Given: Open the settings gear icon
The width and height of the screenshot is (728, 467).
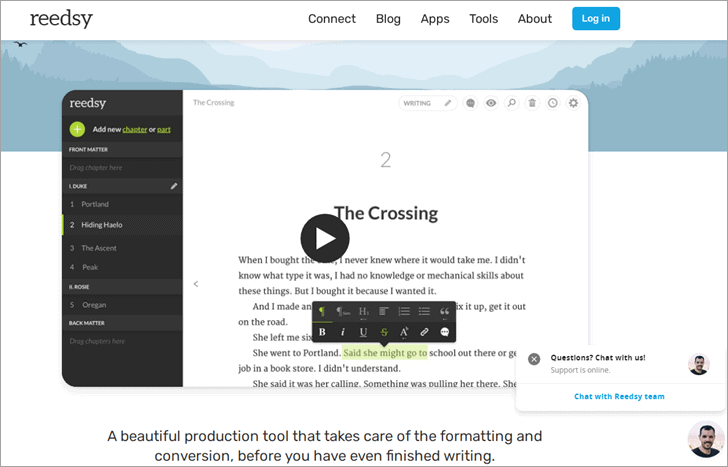Looking at the screenshot, I should (x=573, y=103).
